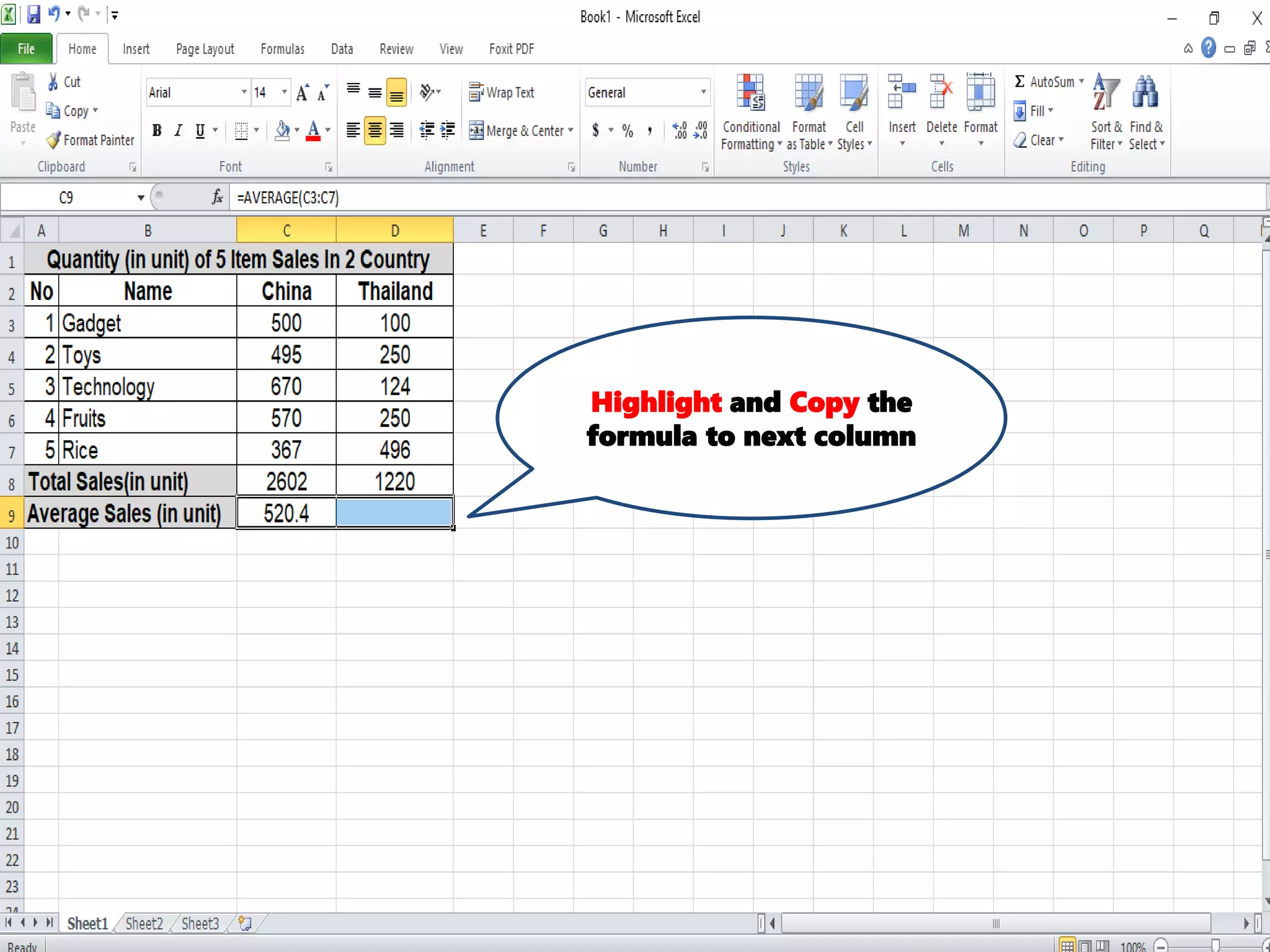
Task: Click the Undo icon
Action: click(x=55, y=14)
